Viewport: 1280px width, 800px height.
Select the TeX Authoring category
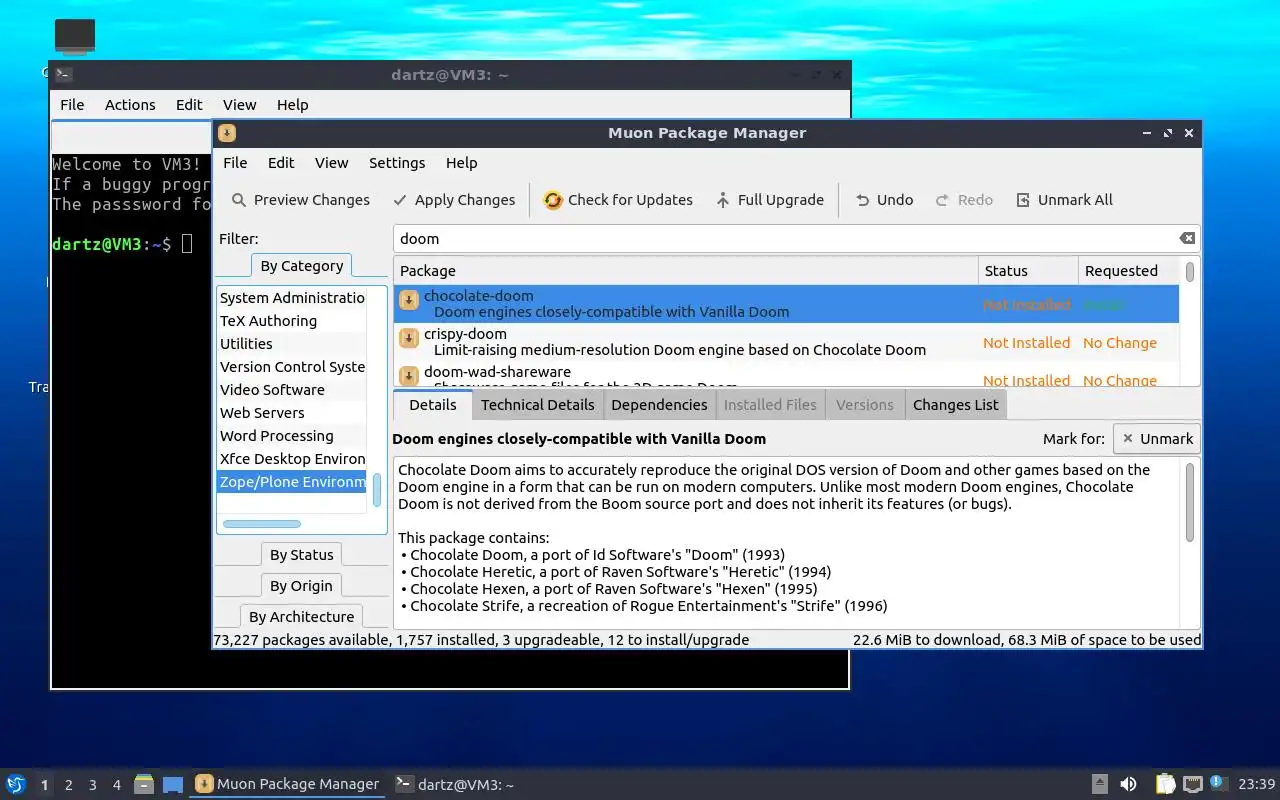pyautogui.click(x=292, y=321)
